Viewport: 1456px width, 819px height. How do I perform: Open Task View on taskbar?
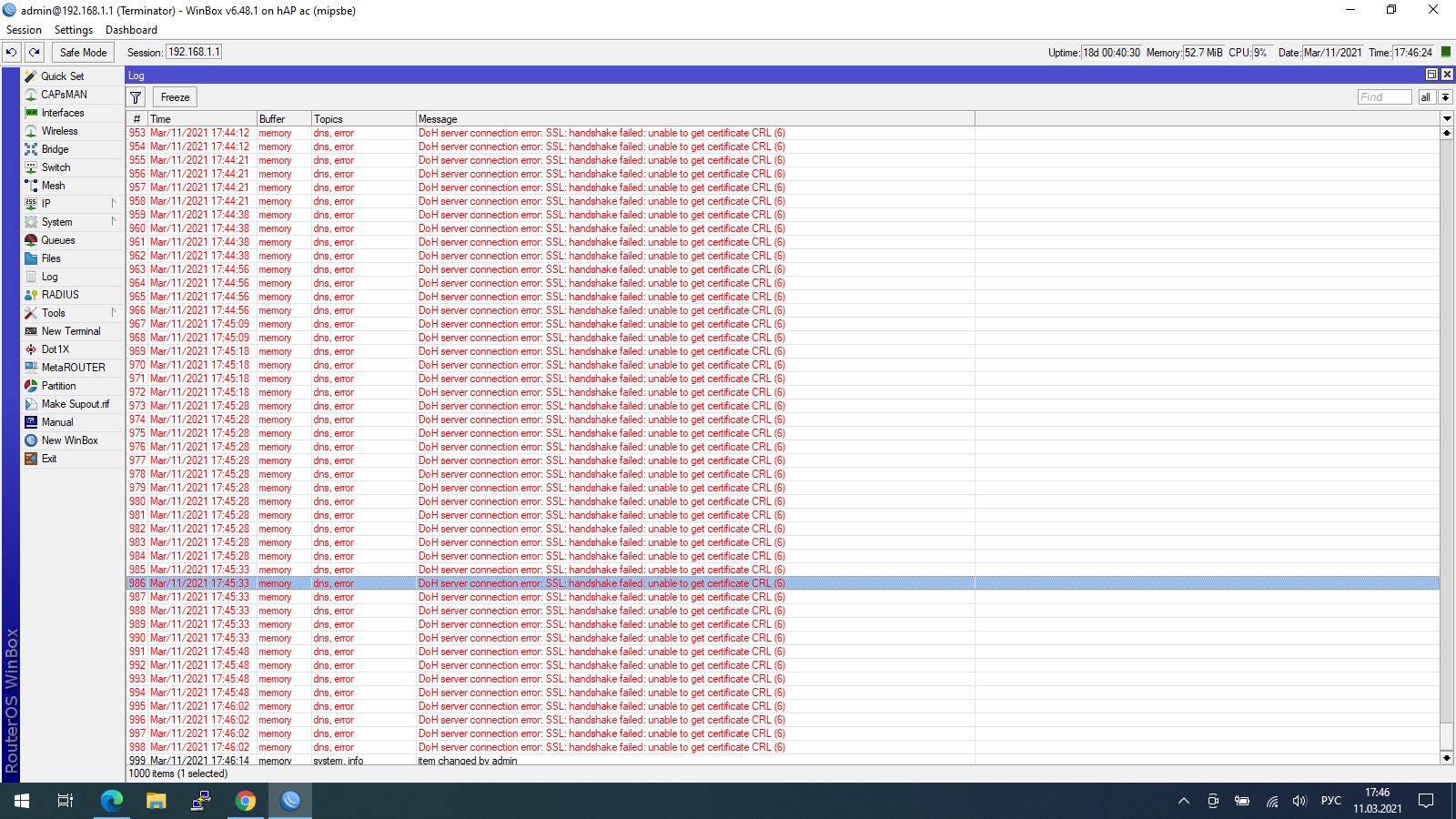pos(66,801)
